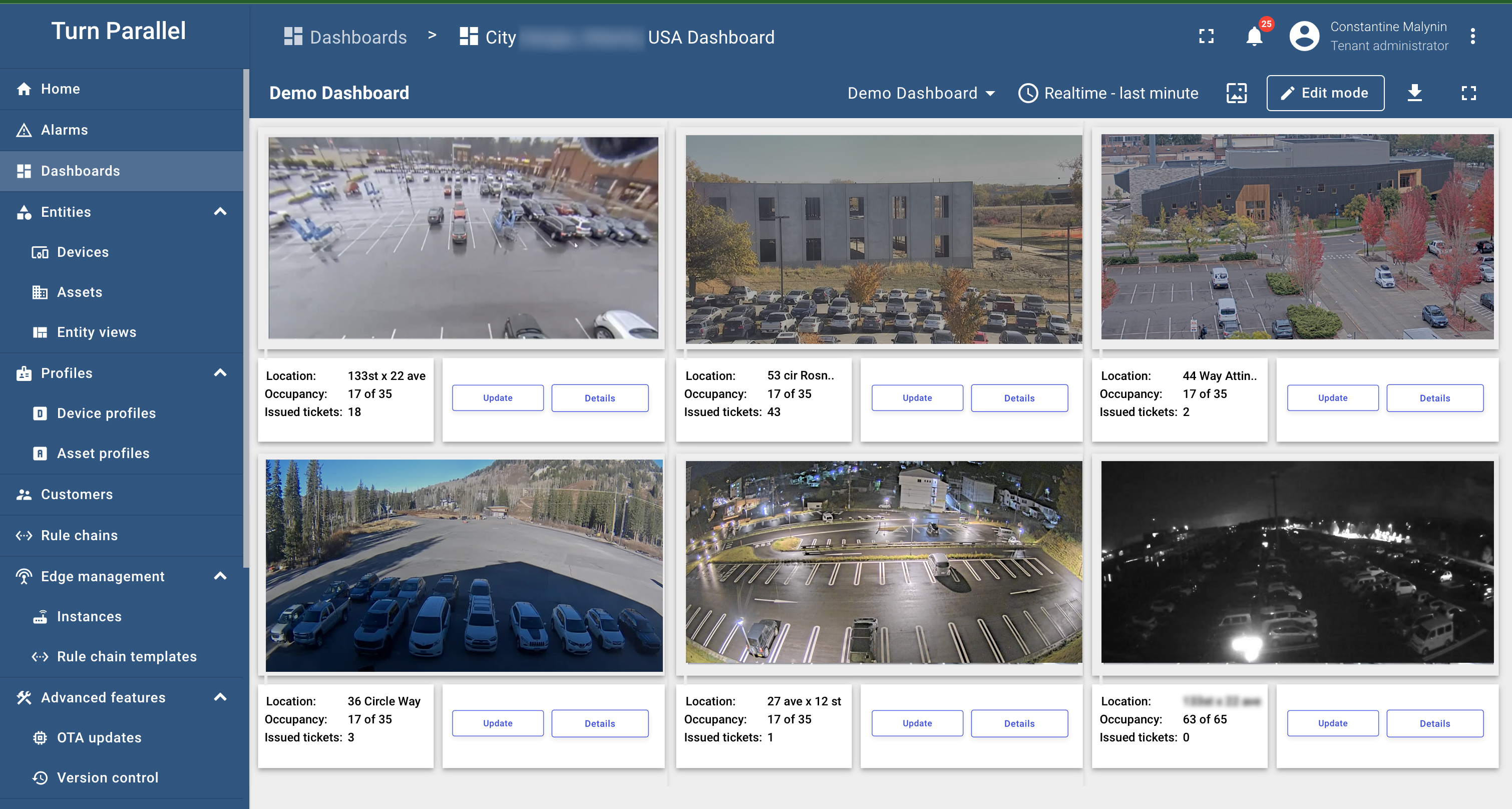Open Alarms in the sidebar
This screenshot has height=809, width=1512.
pos(65,130)
